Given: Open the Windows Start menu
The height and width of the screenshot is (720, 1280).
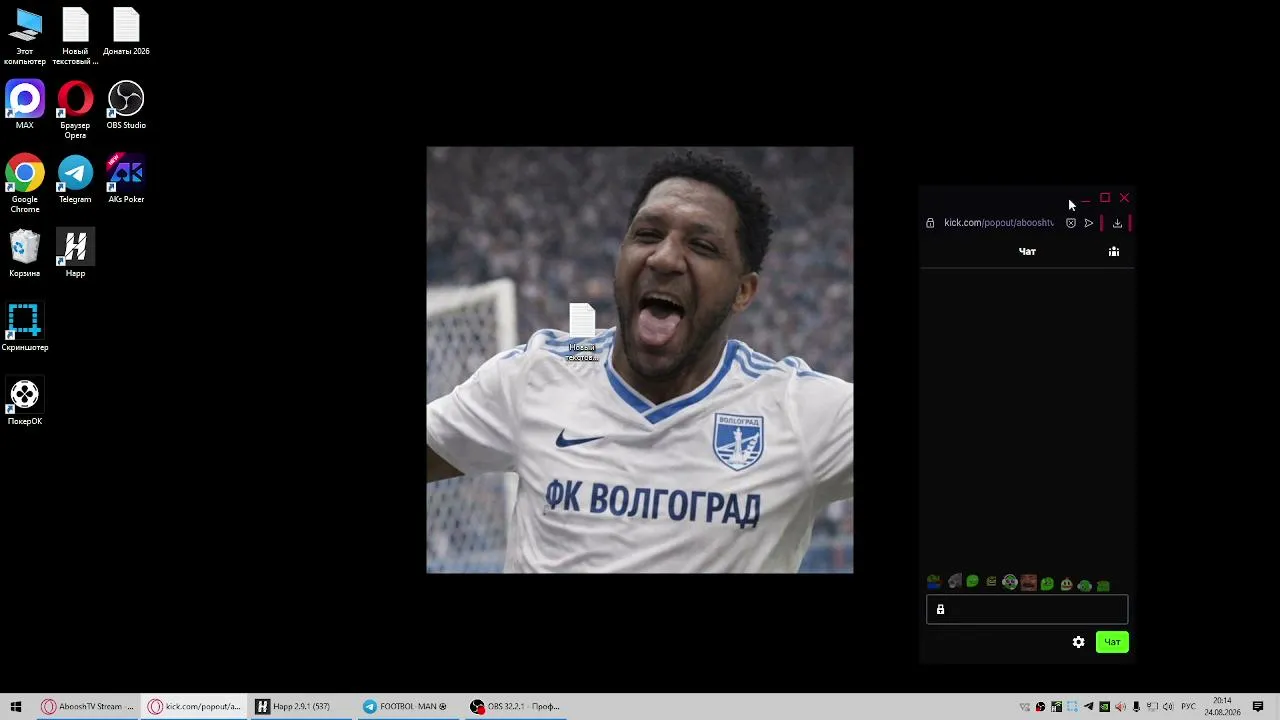Looking at the screenshot, I should 15,706.
